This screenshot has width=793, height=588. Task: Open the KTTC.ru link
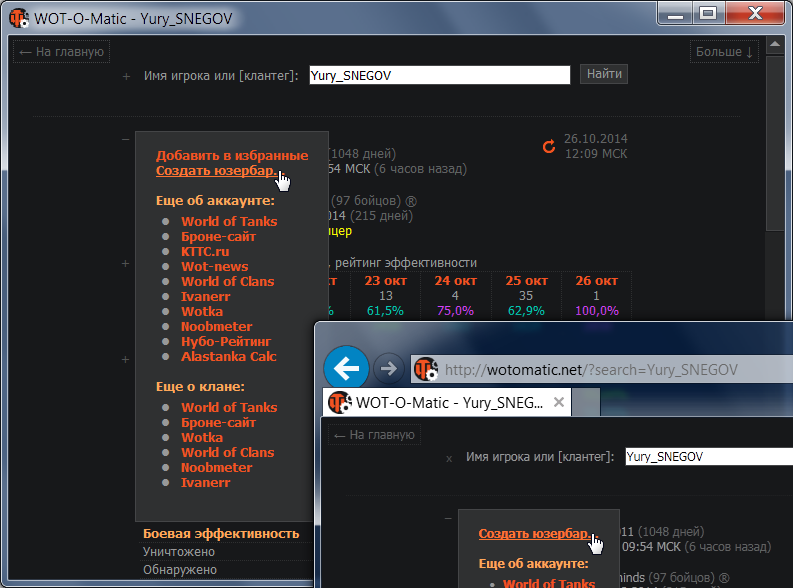click(205, 251)
